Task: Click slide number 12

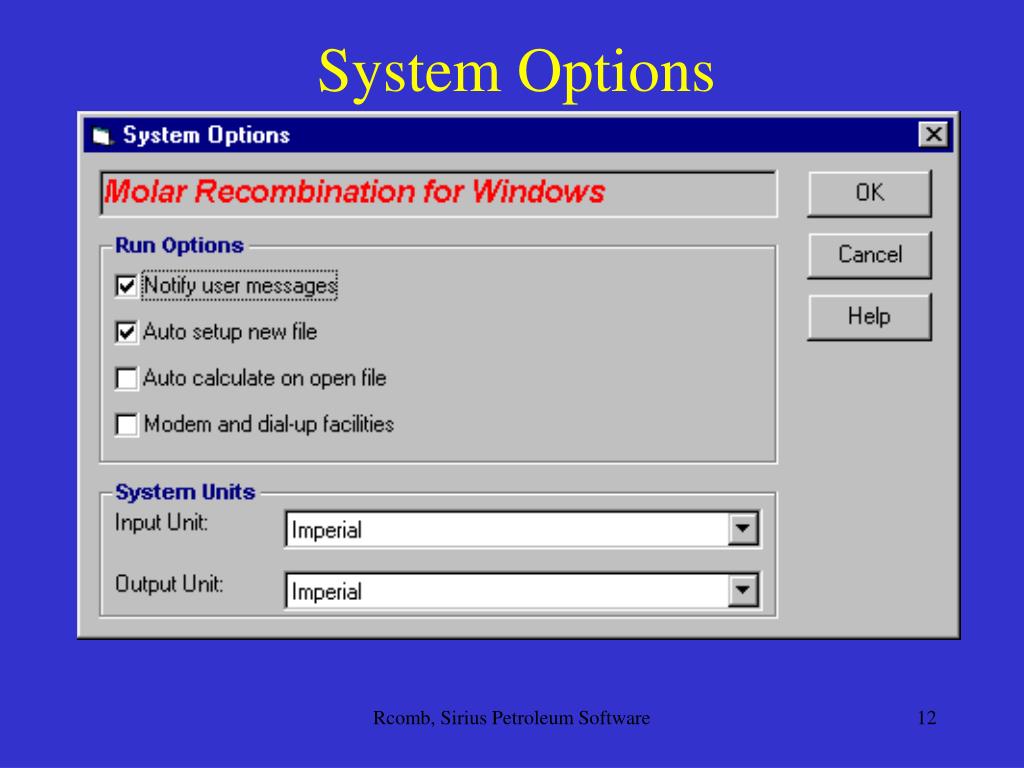Action: [x=927, y=718]
